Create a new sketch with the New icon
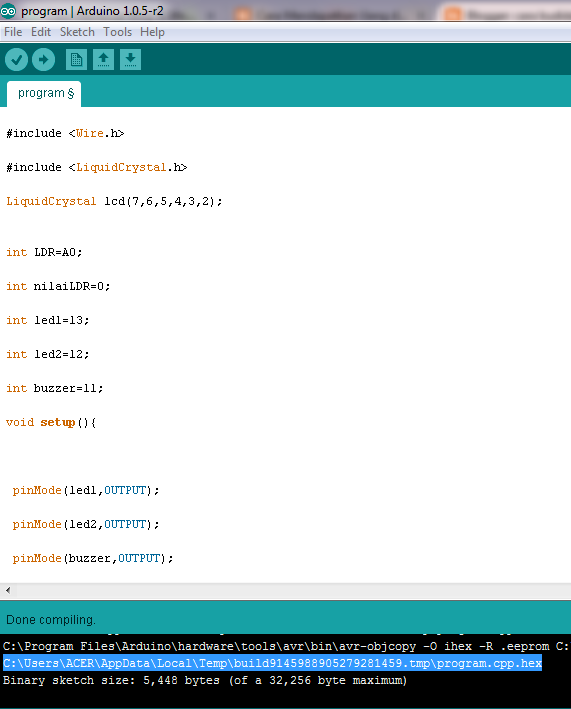The height and width of the screenshot is (709, 571). pyautogui.click(x=76, y=60)
